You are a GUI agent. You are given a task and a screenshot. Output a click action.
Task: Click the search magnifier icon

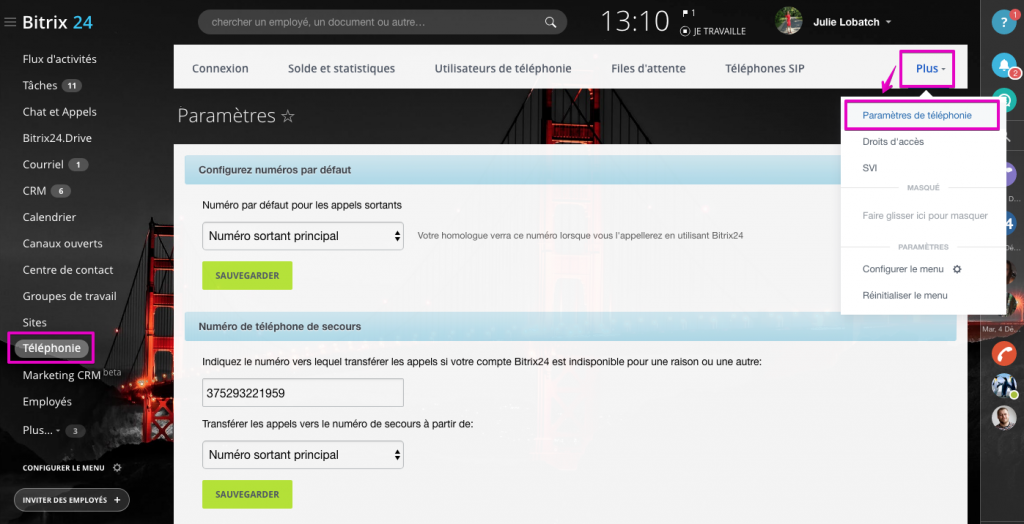pyautogui.click(x=551, y=22)
